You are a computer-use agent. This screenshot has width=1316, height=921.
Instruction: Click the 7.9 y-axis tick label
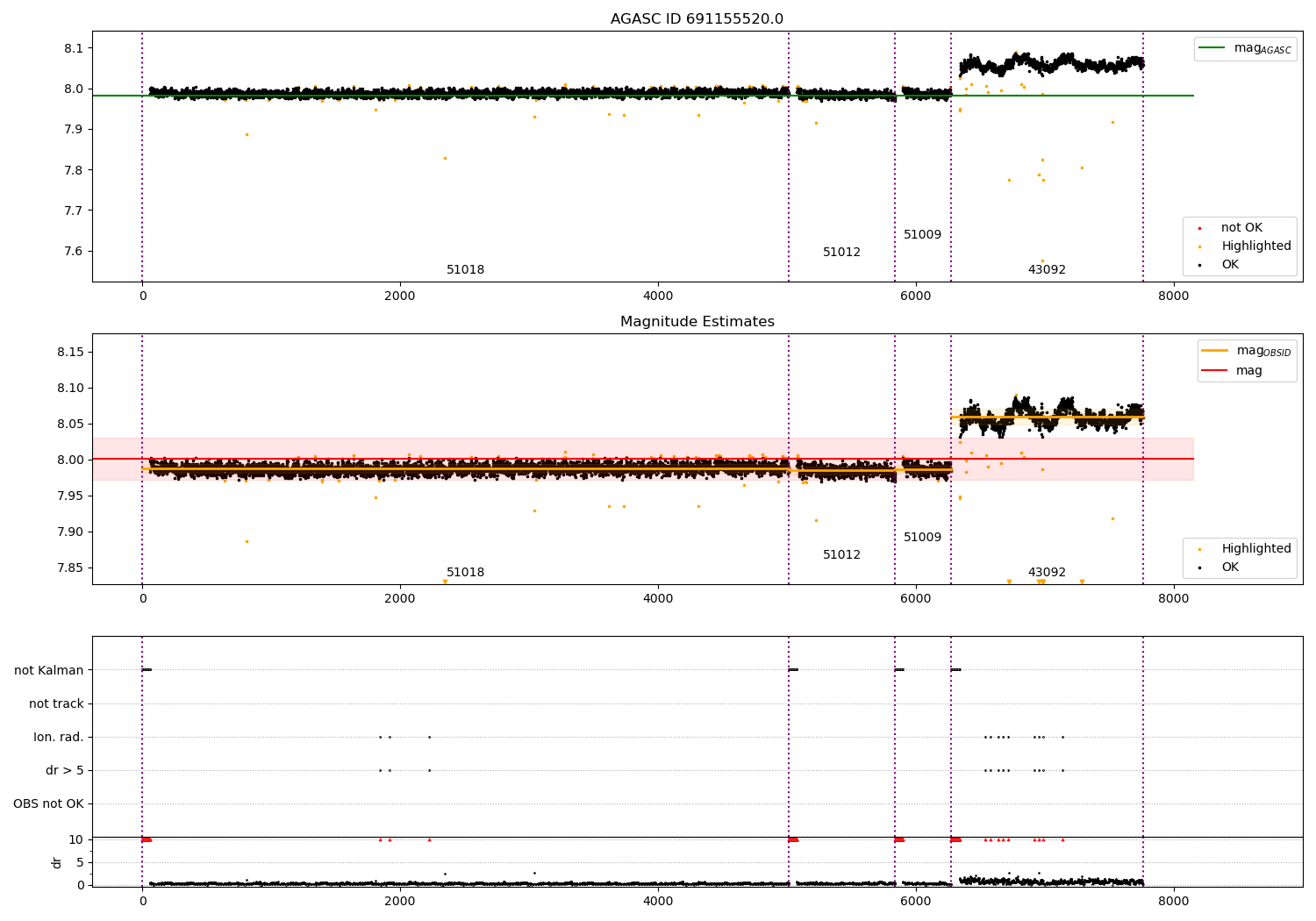click(x=74, y=130)
